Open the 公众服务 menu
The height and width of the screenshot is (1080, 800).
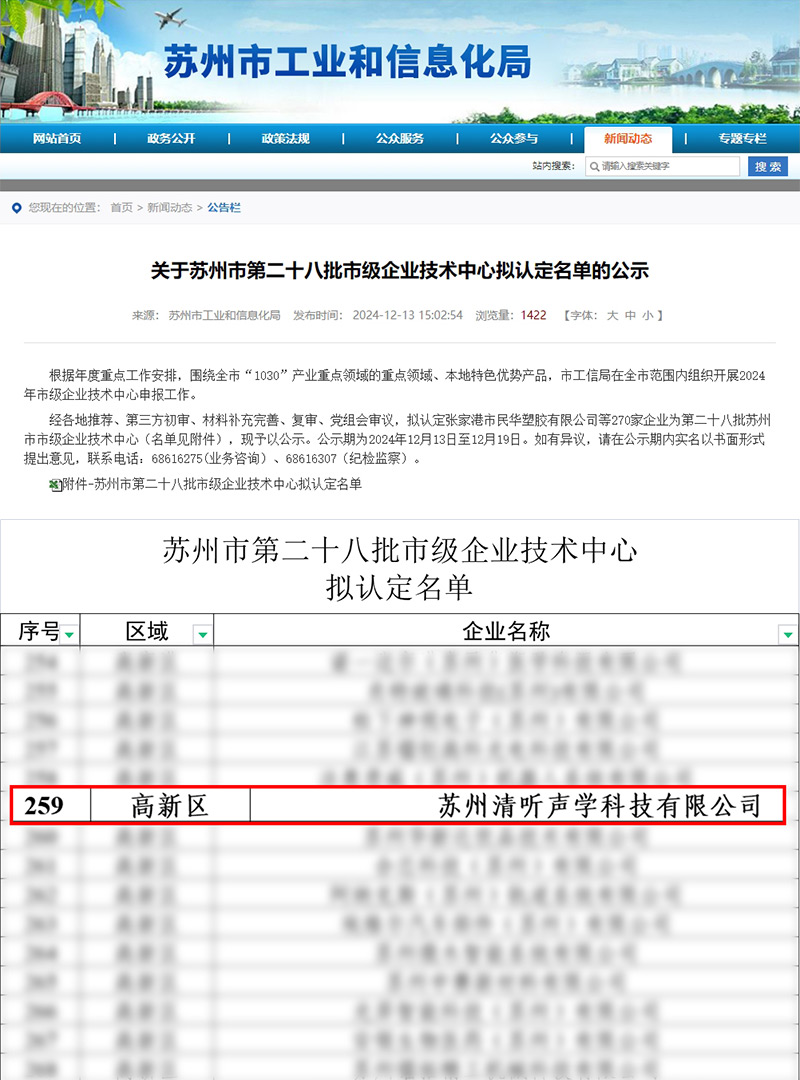click(x=398, y=140)
